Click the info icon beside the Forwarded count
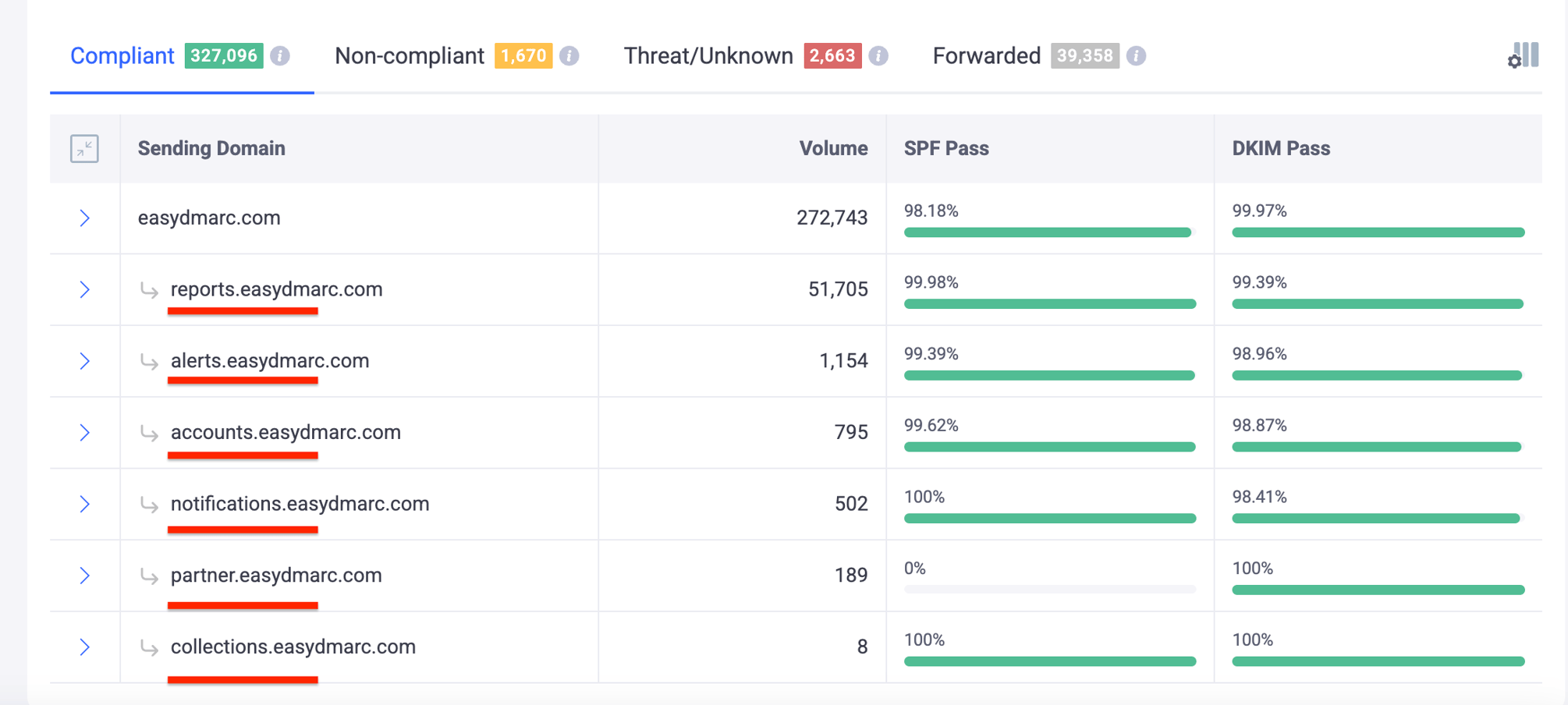The width and height of the screenshot is (1568, 705). tap(1137, 55)
